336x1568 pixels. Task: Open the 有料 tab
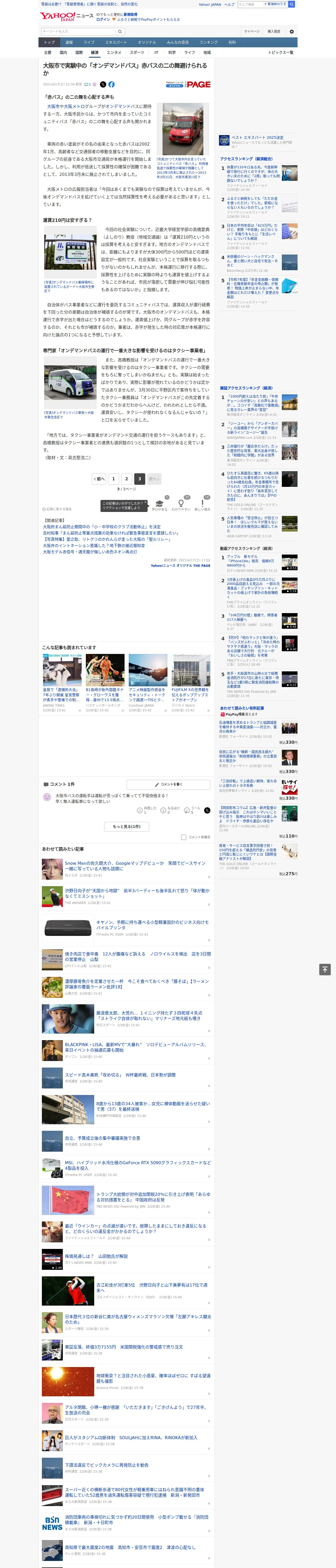[232, 43]
